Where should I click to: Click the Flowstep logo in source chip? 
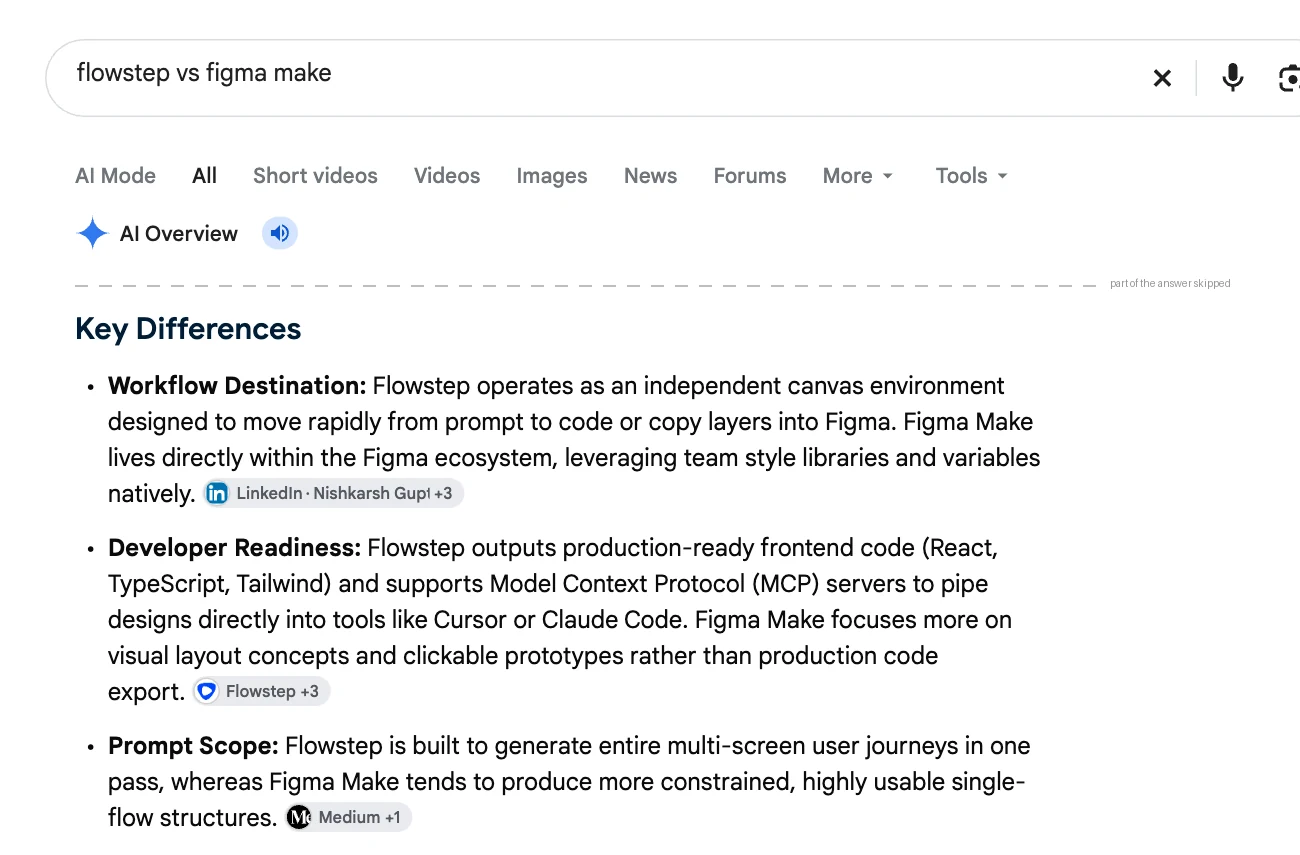click(x=206, y=691)
